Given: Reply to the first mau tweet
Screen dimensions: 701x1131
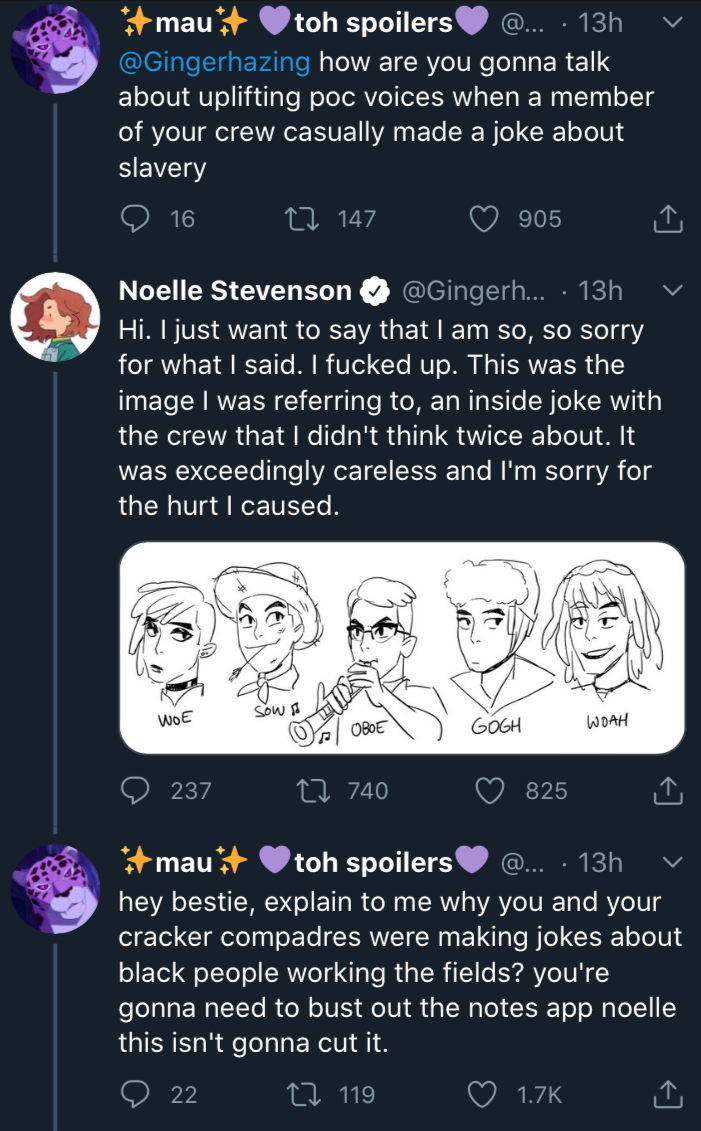Looking at the screenshot, I should [134, 218].
